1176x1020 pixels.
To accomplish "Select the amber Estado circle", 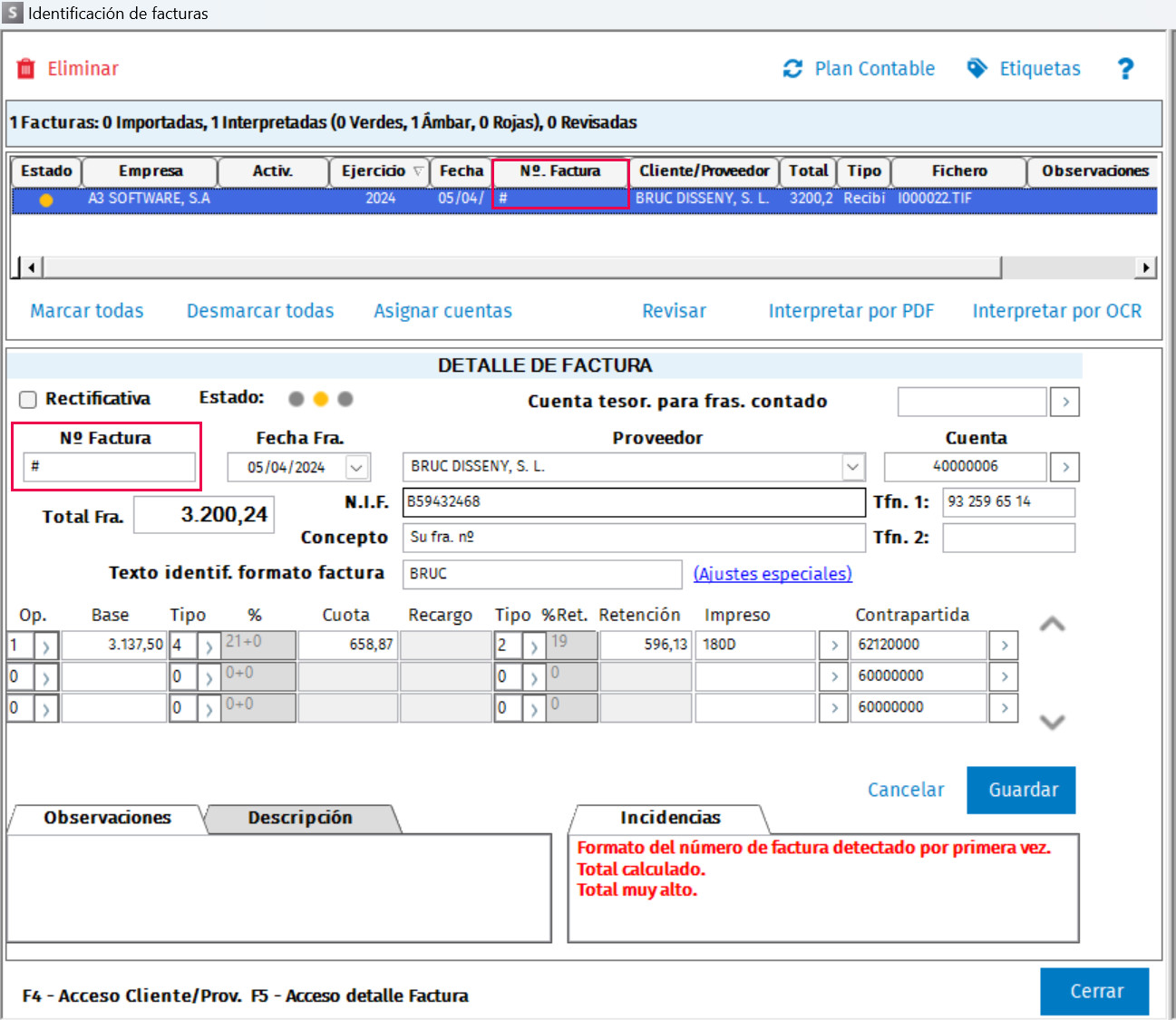I will click(x=320, y=399).
